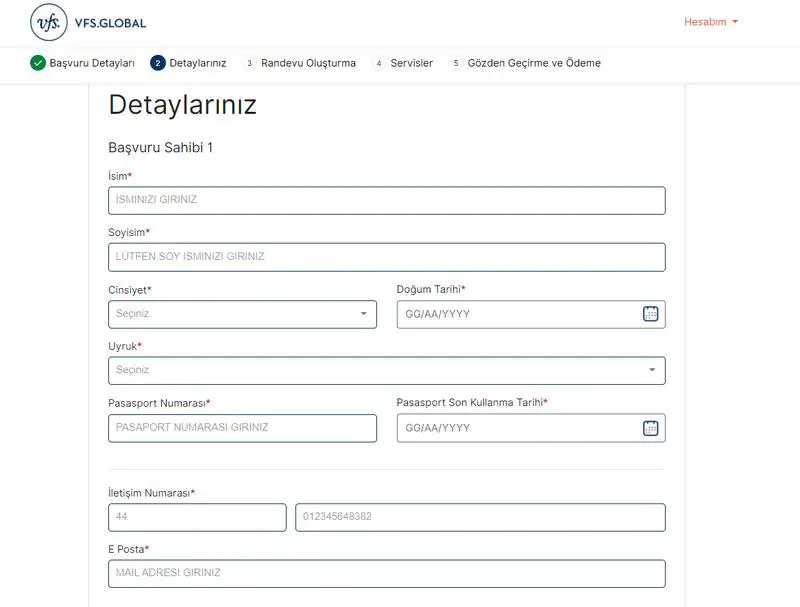This screenshot has width=800, height=607.
Task: Focus the Soyisim input field
Action: click(386, 257)
